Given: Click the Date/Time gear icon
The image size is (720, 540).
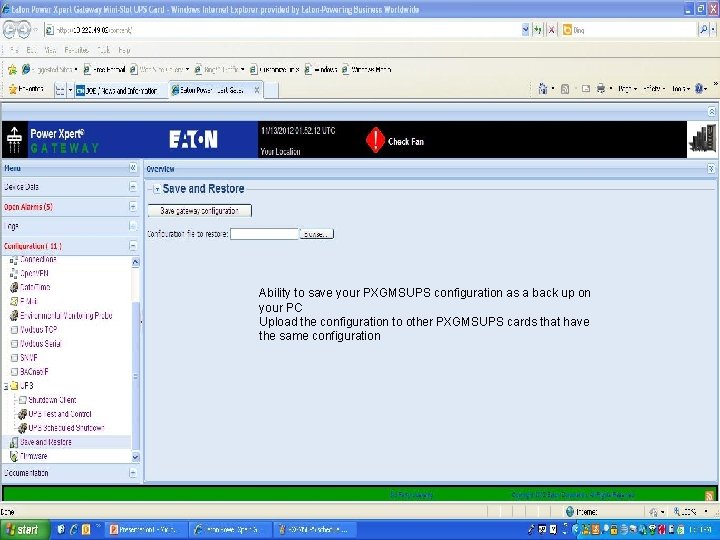Looking at the screenshot, I should click(x=14, y=287).
